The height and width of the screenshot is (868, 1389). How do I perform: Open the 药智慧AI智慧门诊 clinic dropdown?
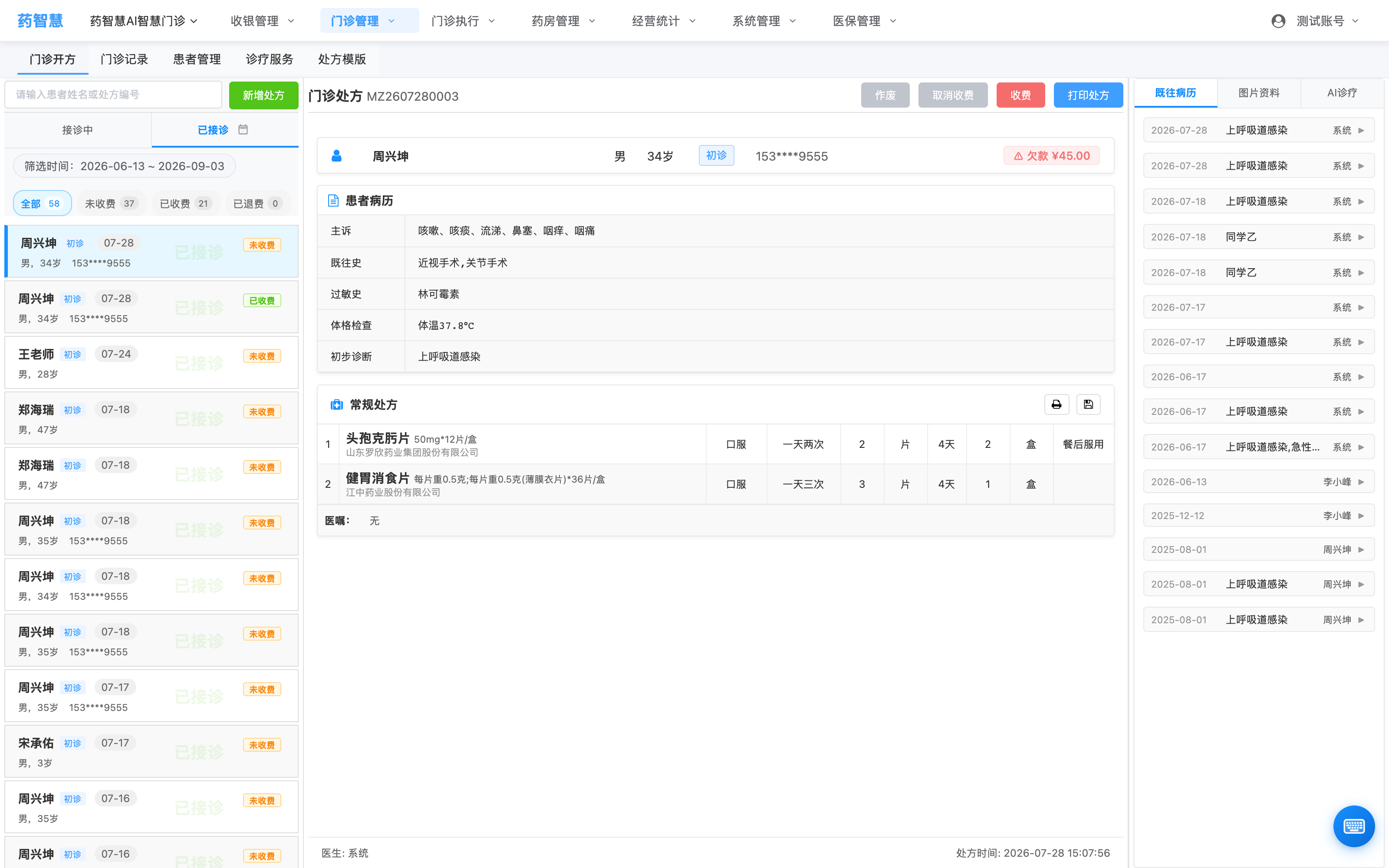pyautogui.click(x=144, y=21)
